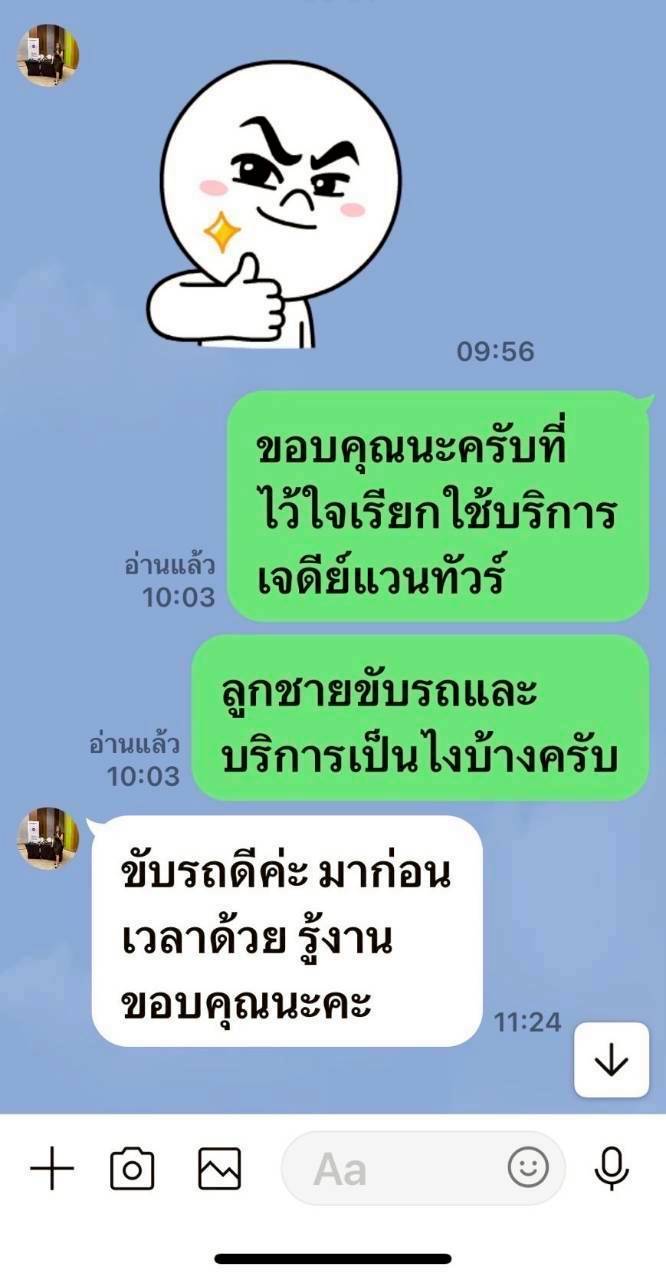Tap the microphone voice message icon
The width and height of the screenshot is (666, 1280).
[x=611, y=1167]
